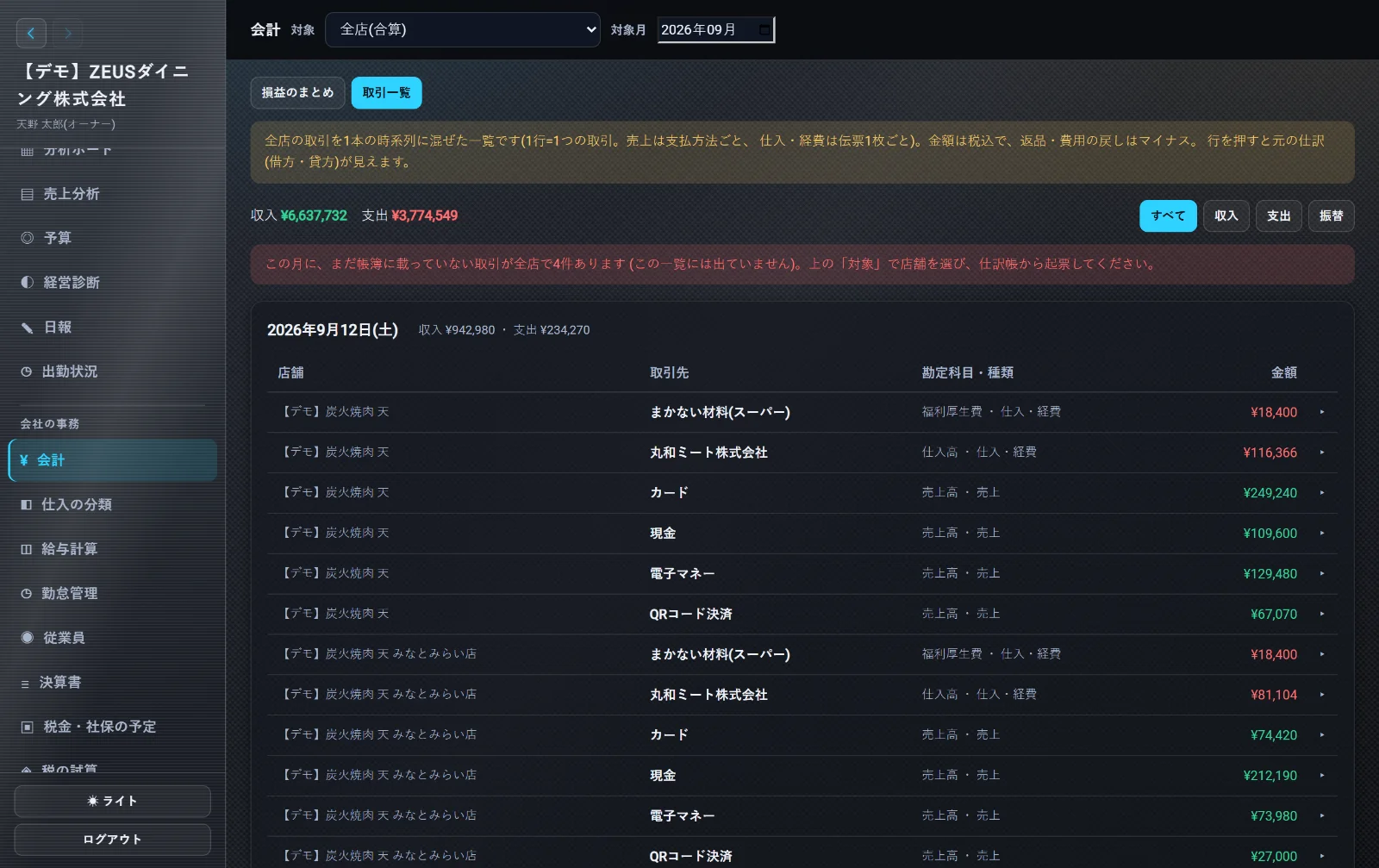Select the ¥74,420 カード row for みなとみらい店
The height and width of the screenshot is (868, 1379).
[802, 735]
